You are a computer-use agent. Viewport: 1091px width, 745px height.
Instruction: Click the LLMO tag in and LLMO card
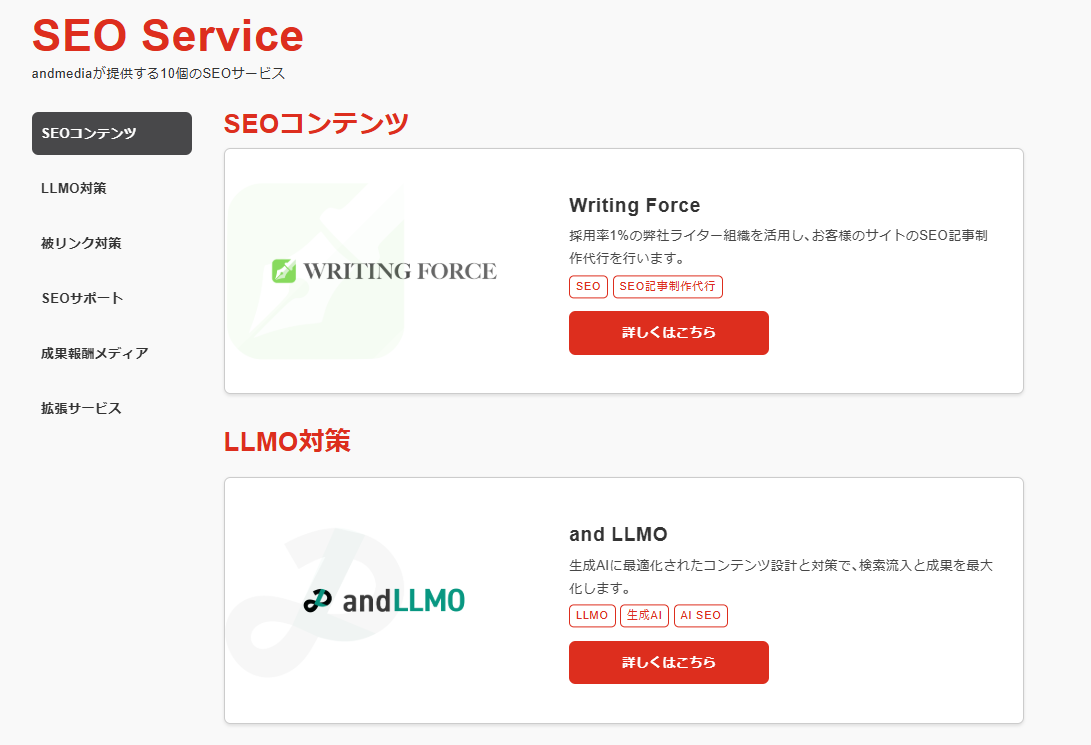click(x=592, y=616)
